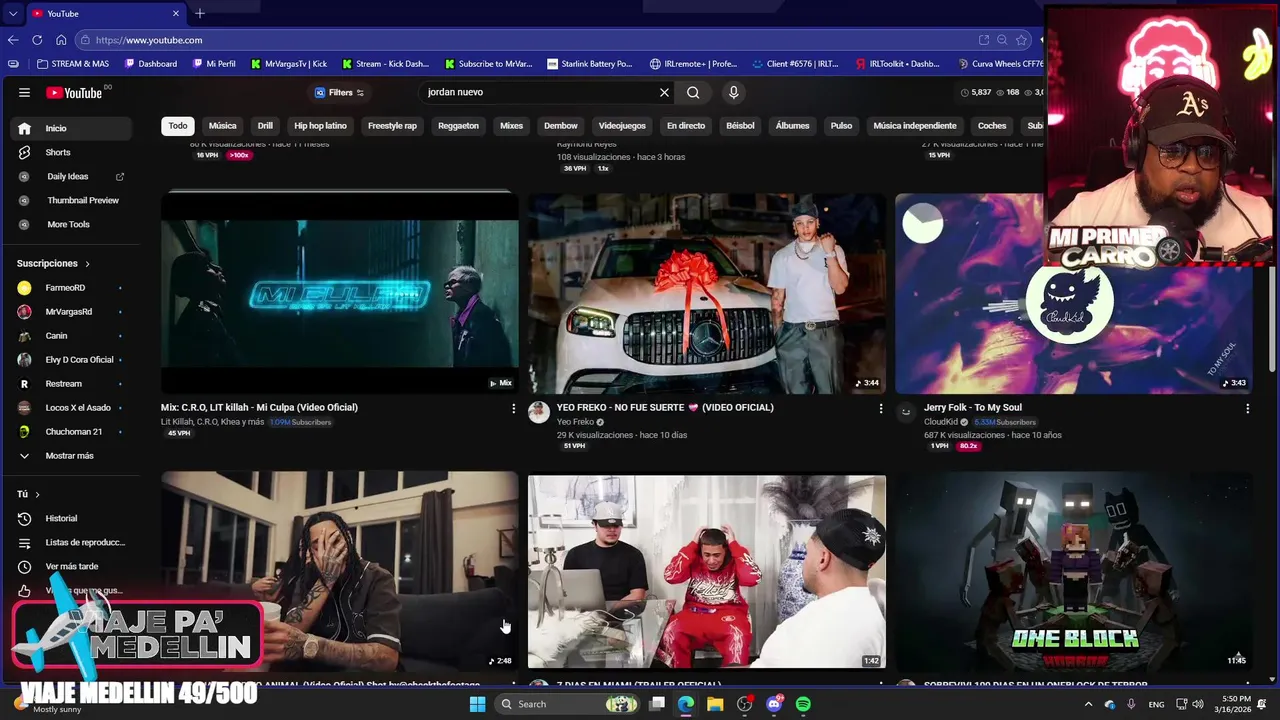
Task: Click Yeo Freko channel name
Action: (575, 422)
